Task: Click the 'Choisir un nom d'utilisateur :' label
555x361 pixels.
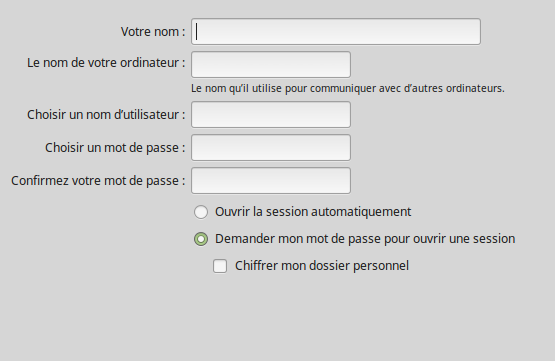Action: (x=106, y=115)
